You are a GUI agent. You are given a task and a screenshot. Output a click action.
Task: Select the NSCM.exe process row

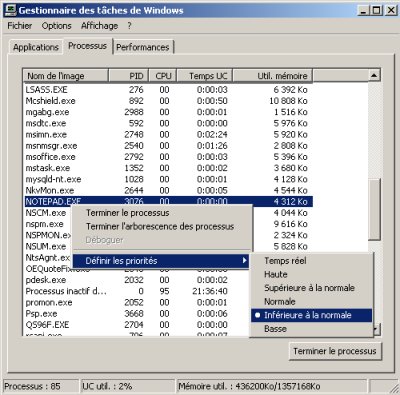click(46, 213)
